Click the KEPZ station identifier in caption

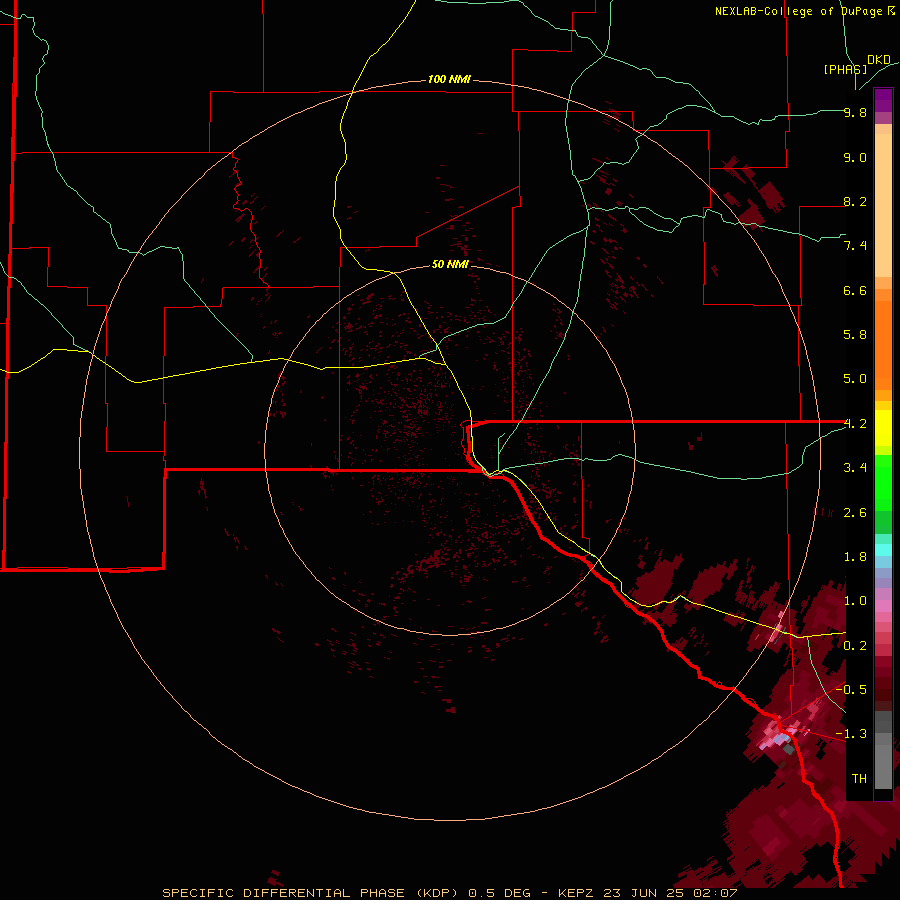pyautogui.click(x=574, y=893)
